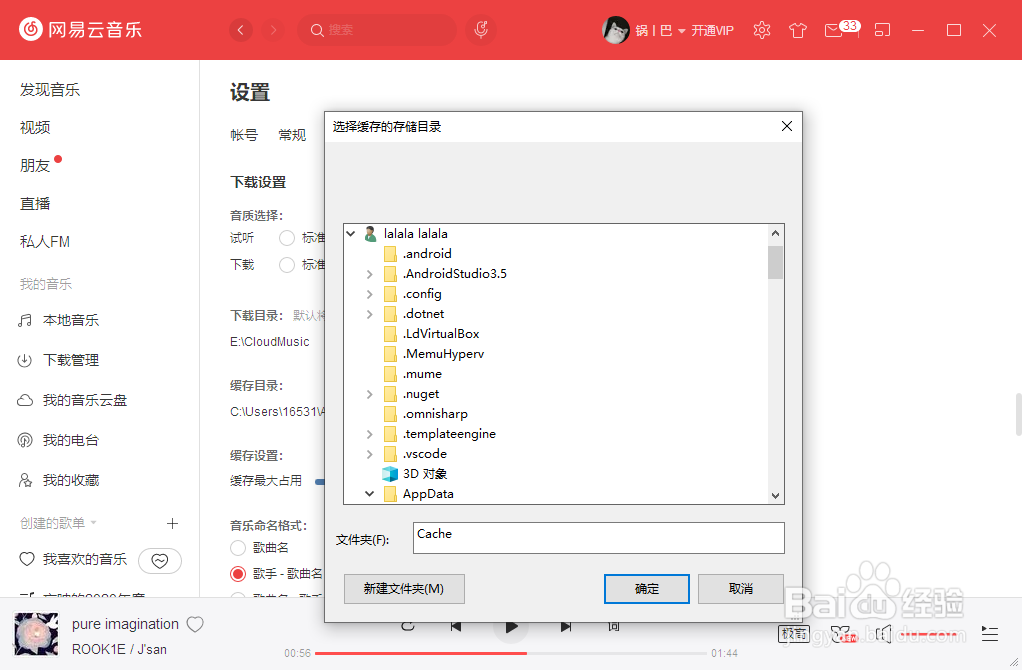Click the 新建文件夹(M) button

[404, 589]
